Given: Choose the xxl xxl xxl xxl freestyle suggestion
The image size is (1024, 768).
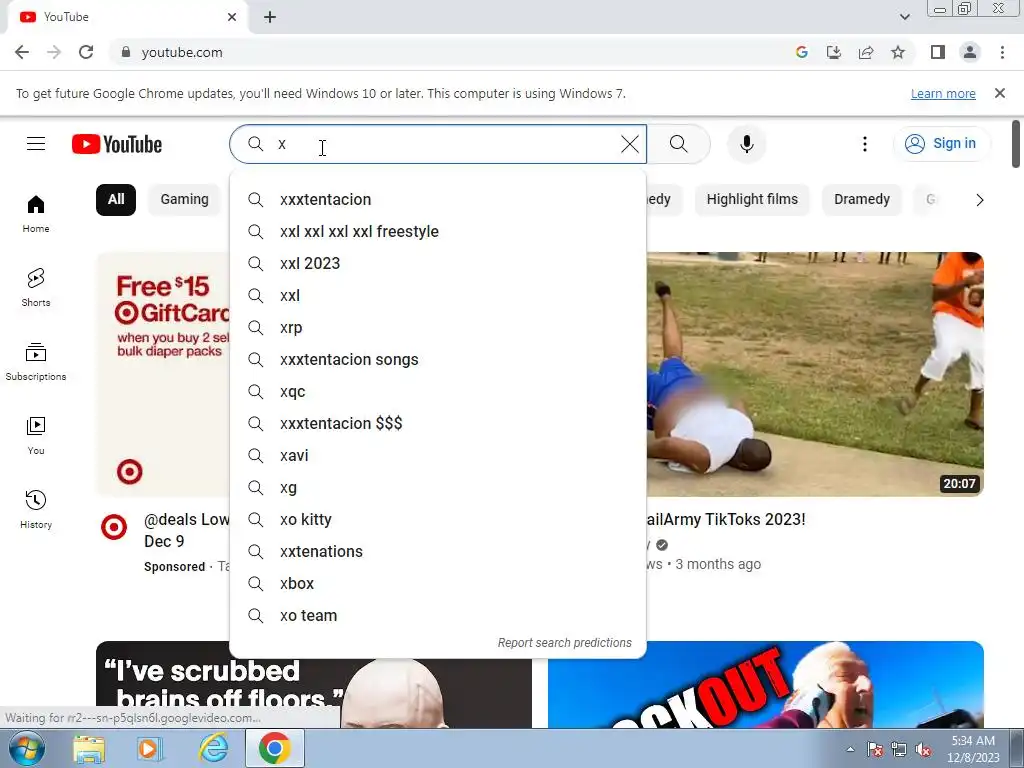Looking at the screenshot, I should pyautogui.click(x=438, y=231).
